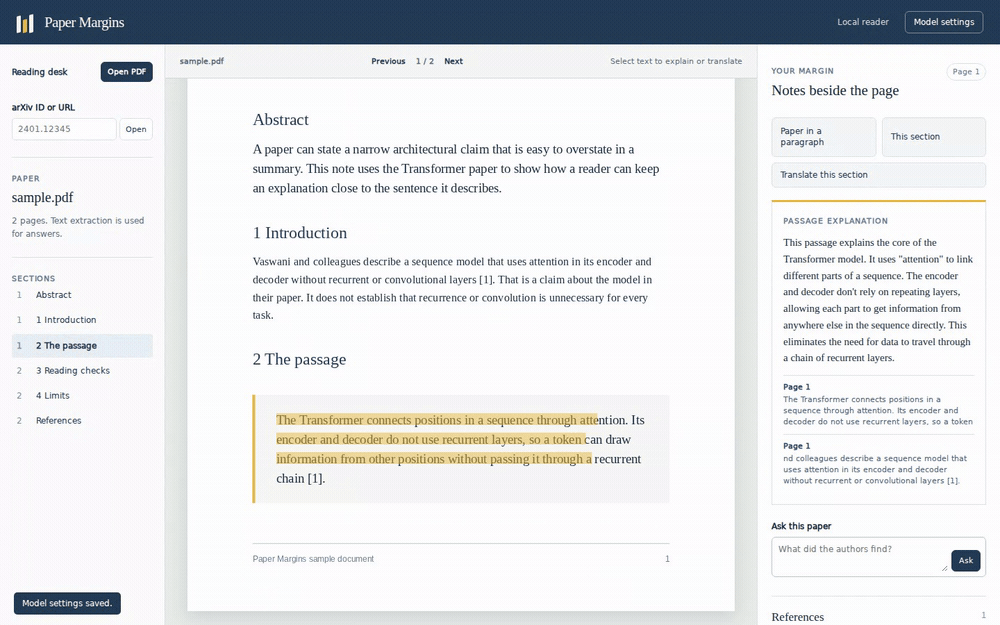Screen dimensions: 1000x625
Task: Focus the Ask this paper text box
Action: 860,557
